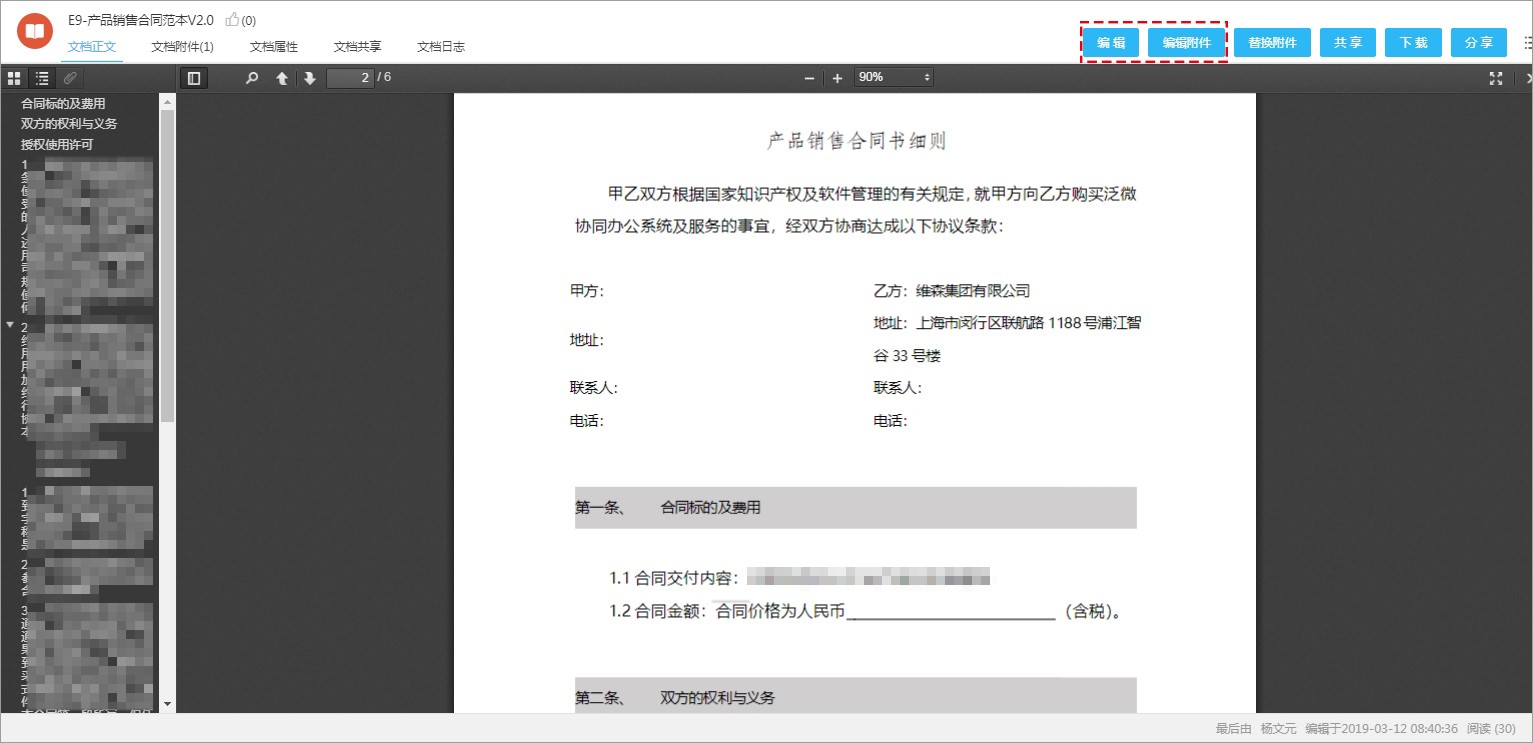This screenshot has height=743, width=1533.
Task: Select outline entry 授权使用许可 in sidebar
Action: 57,144
